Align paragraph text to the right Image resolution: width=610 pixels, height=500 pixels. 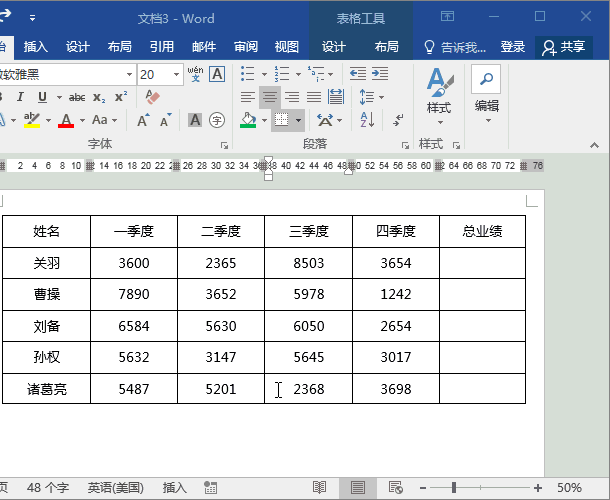point(292,97)
